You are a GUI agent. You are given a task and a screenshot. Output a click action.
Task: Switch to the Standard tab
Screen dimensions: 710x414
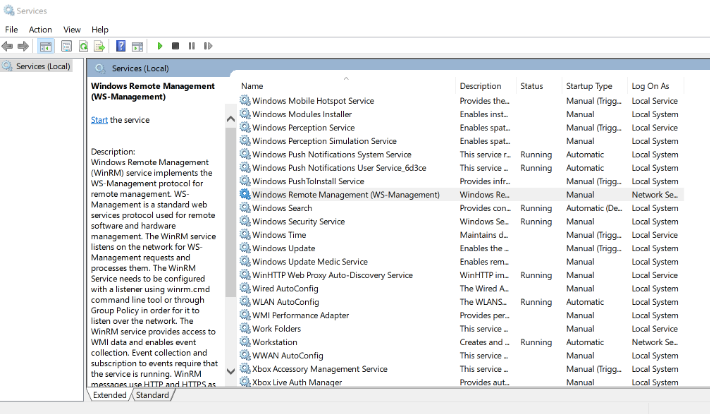152,395
